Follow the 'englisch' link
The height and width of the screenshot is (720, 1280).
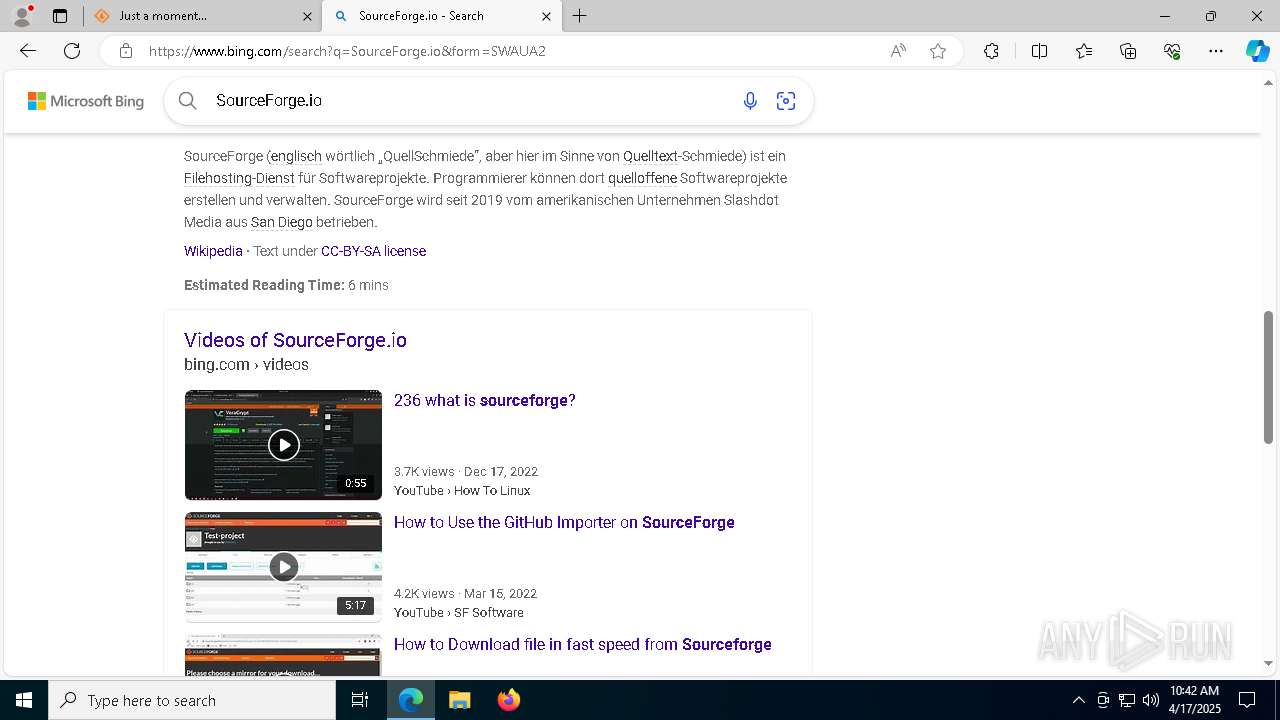coord(296,156)
